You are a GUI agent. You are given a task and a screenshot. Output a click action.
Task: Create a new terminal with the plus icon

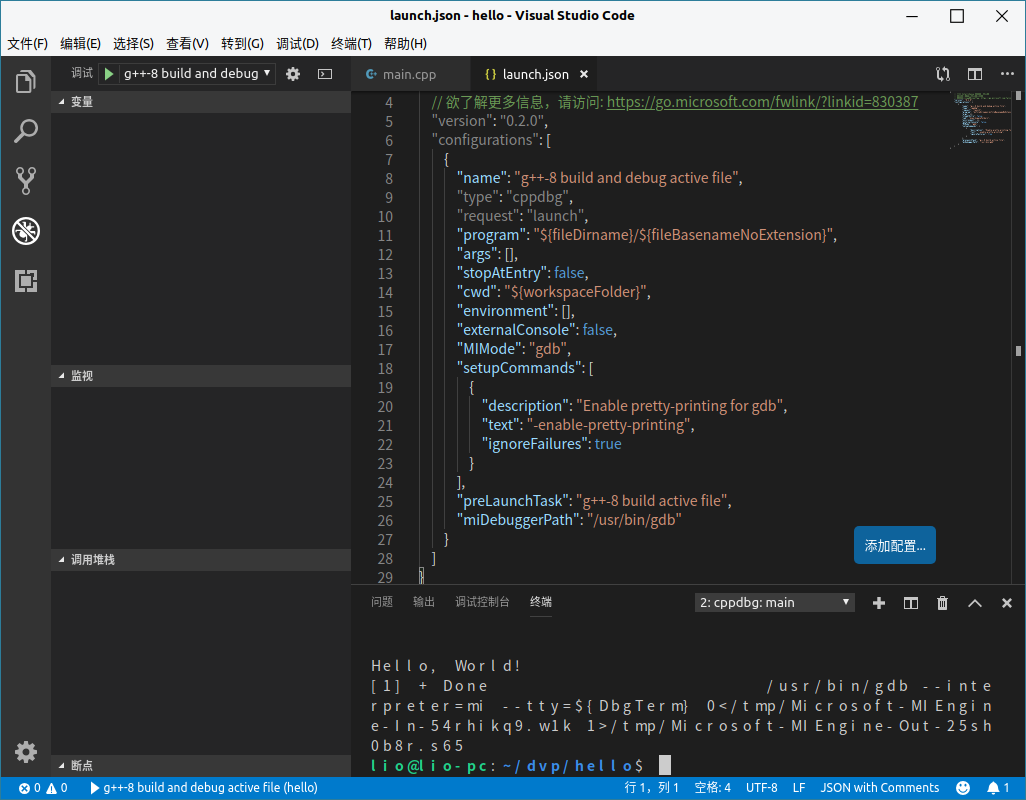(878, 602)
